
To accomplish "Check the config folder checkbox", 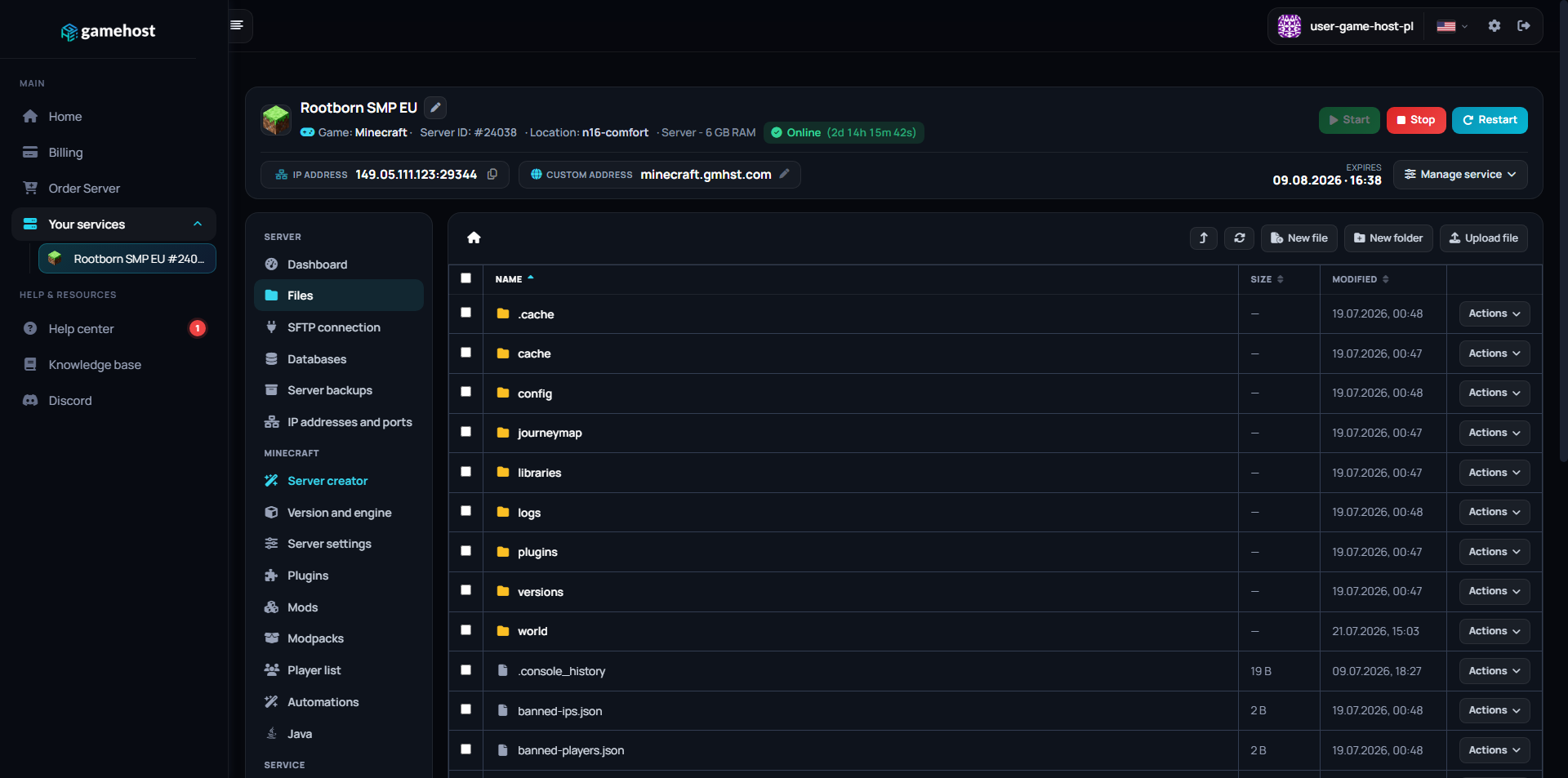I will pyautogui.click(x=466, y=392).
